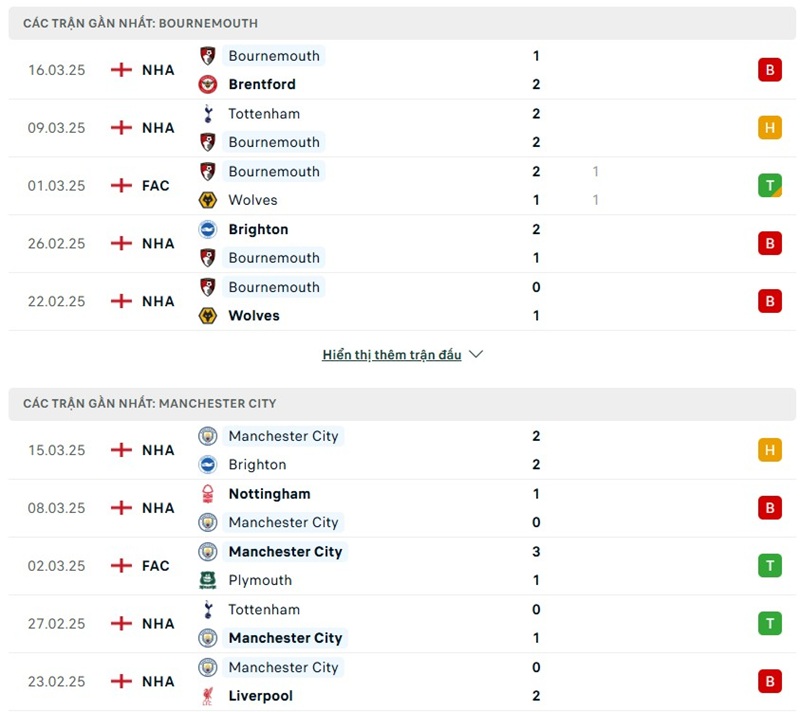Click red B result badge for Brentford match
Viewport: 800px width, 712px height.
coord(769,70)
